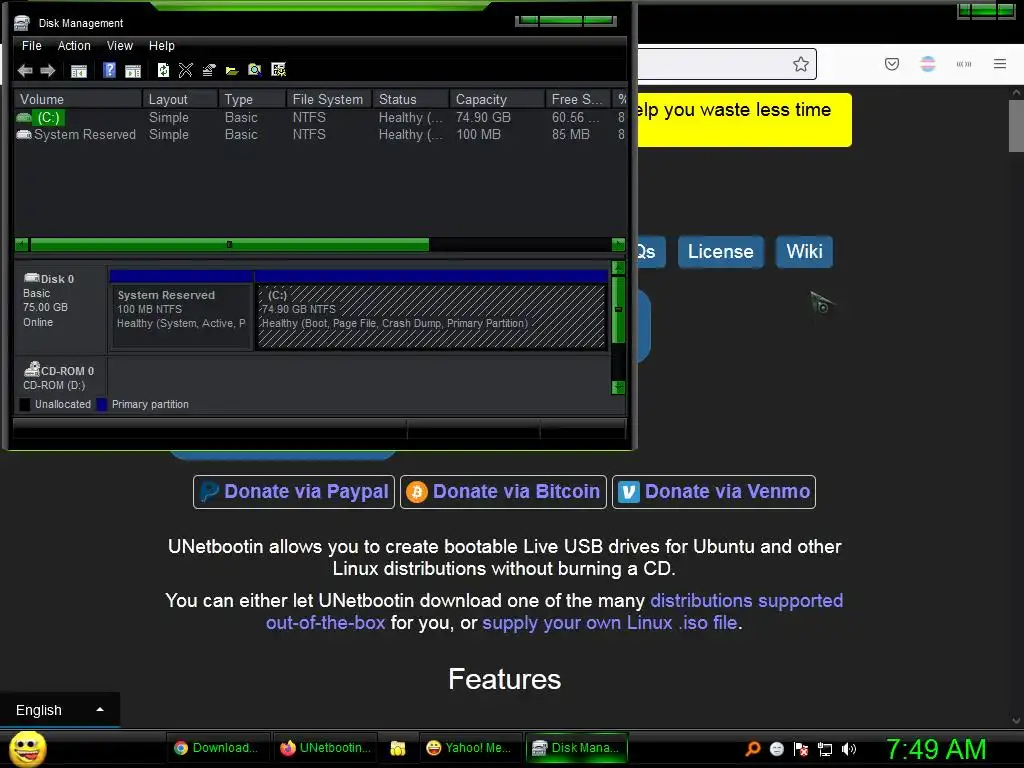Click the volume list horizontal scrollbar thumb

click(x=229, y=245)
